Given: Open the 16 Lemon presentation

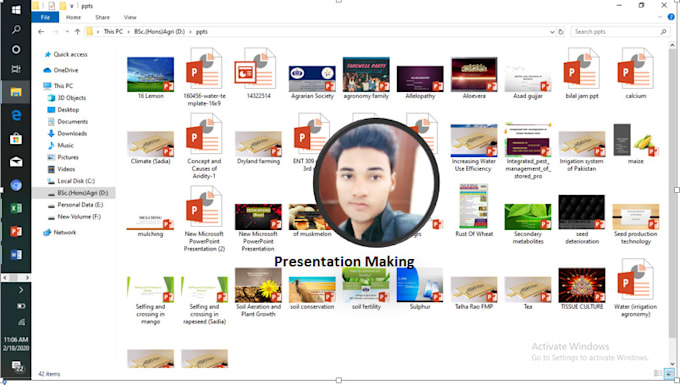Looking at the screenshot, I should click(x=150, y=78).
